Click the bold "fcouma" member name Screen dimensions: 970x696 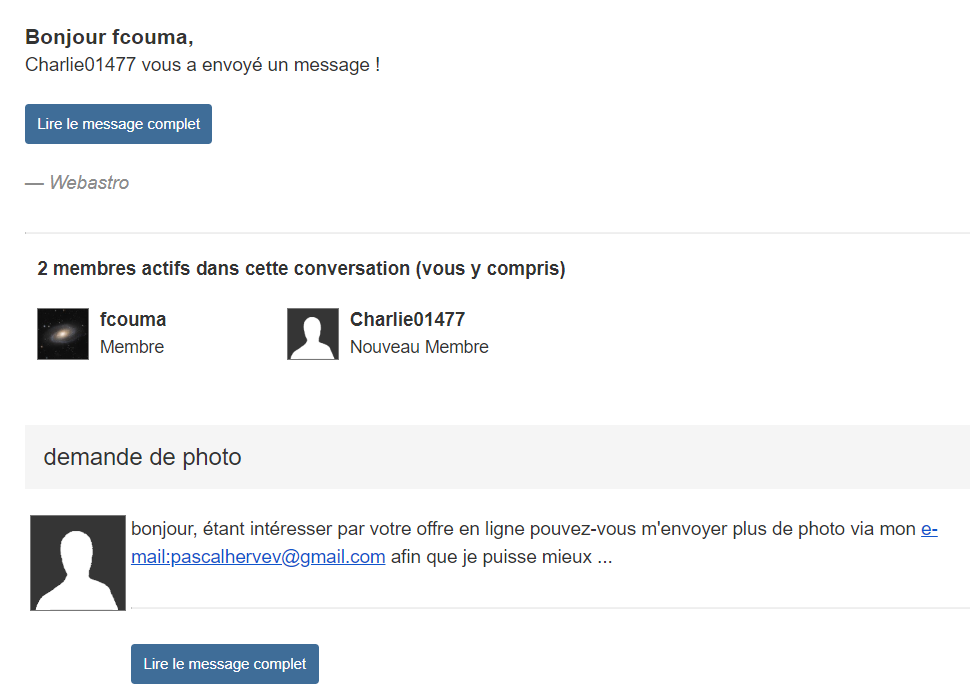[x=133, y=320]
